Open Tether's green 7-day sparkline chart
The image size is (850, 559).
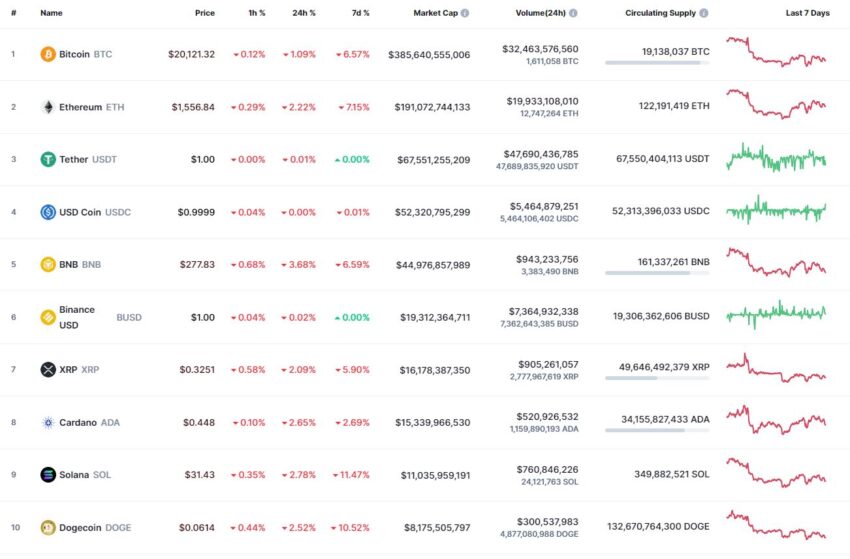(776, 158)
